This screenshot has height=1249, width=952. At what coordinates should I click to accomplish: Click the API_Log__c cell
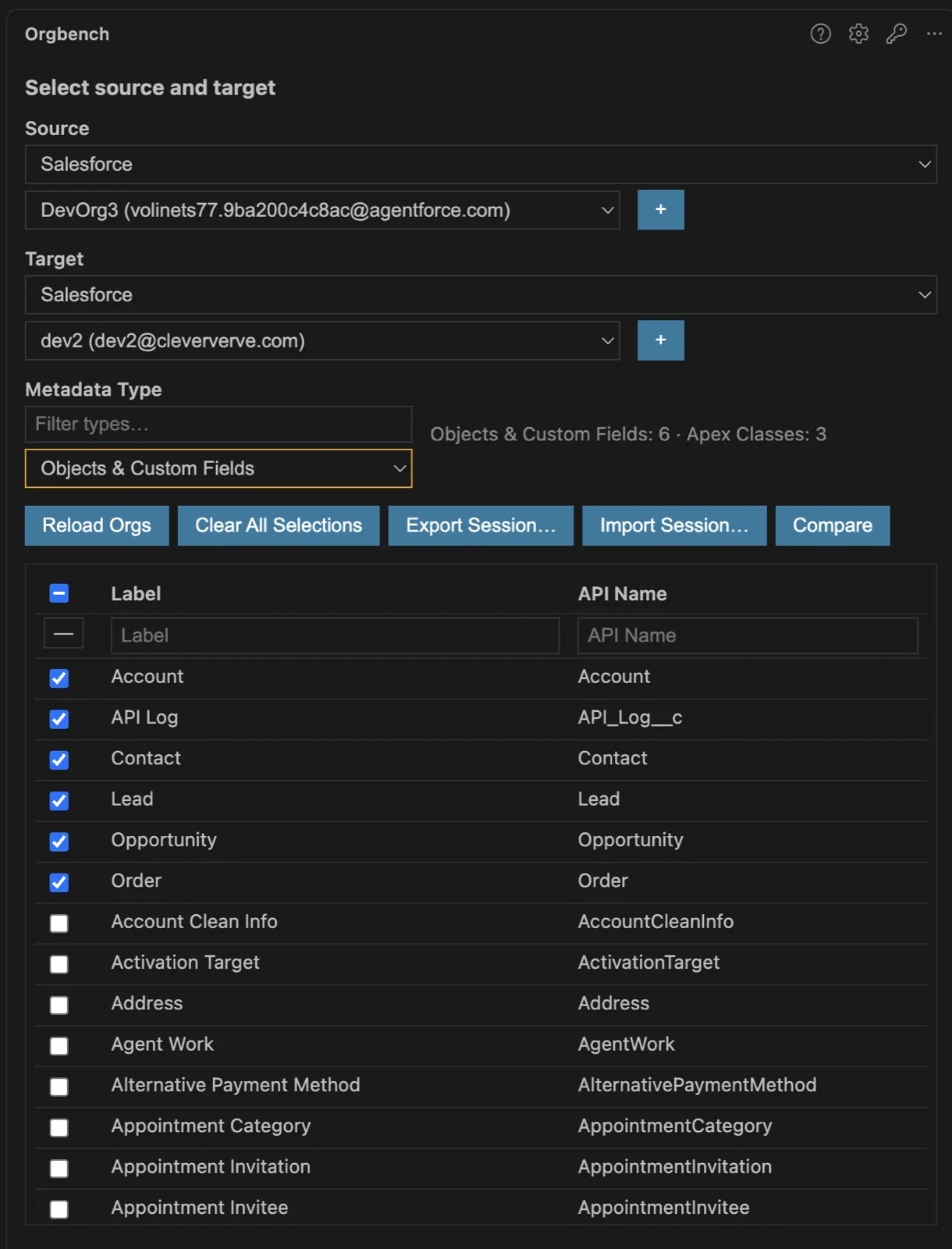(630, 717)
